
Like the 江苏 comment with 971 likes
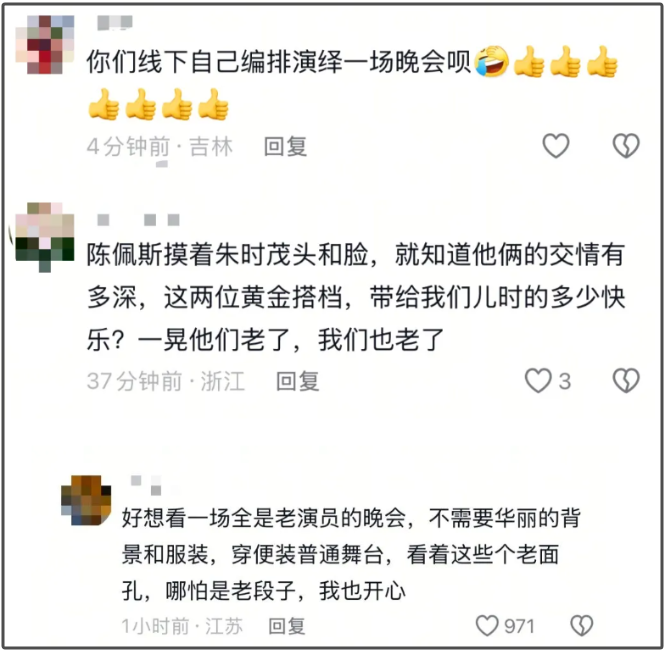coord(487,626)
